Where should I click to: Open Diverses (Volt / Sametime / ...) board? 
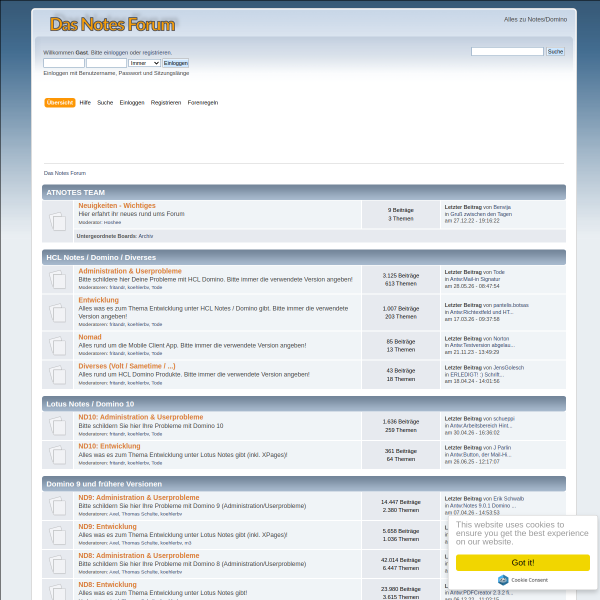tap(127, 366)
